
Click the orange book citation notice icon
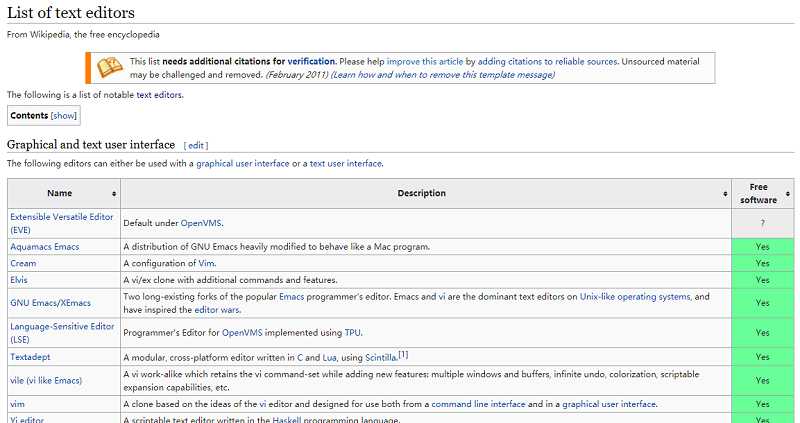109,67
